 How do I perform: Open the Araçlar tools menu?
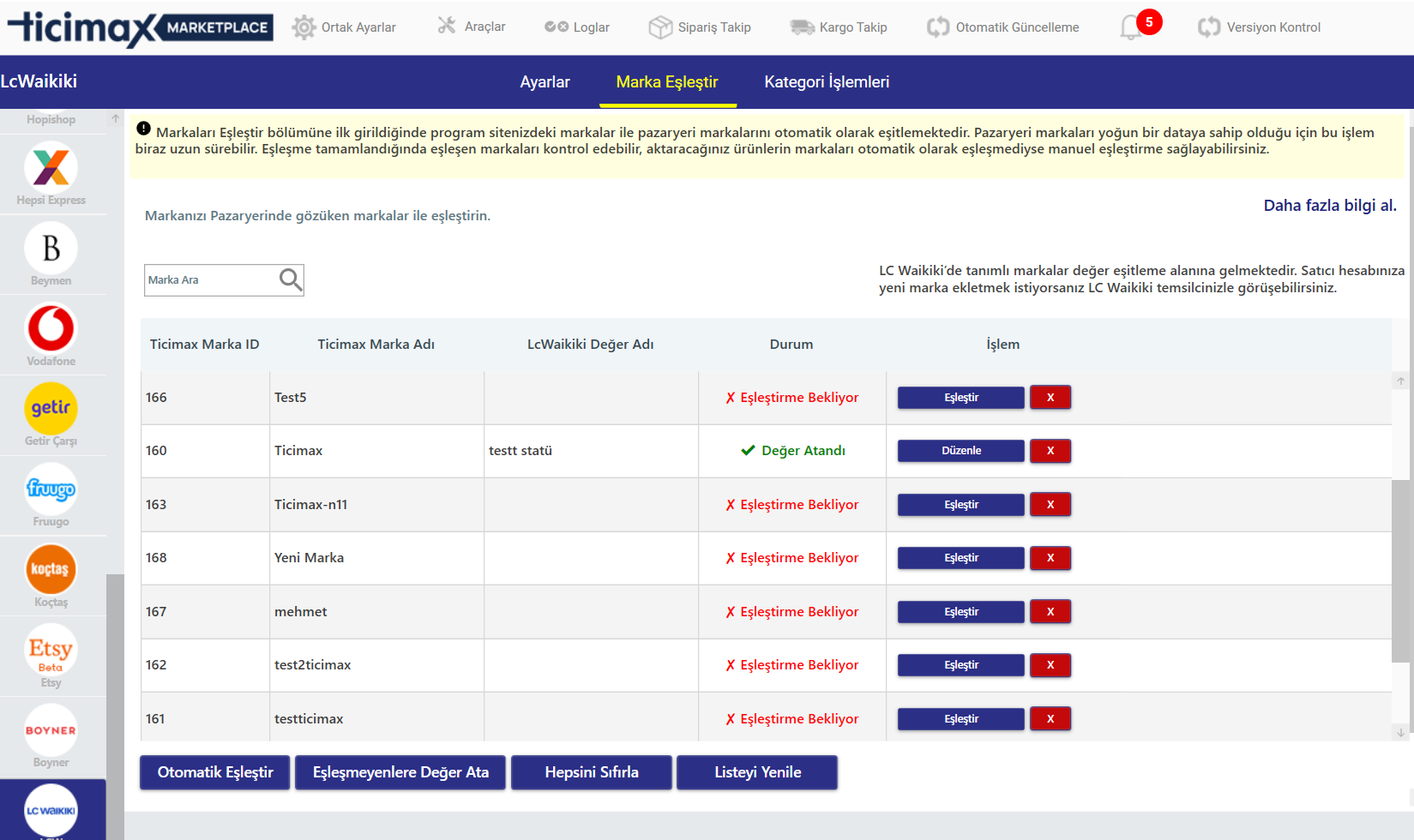472,27
